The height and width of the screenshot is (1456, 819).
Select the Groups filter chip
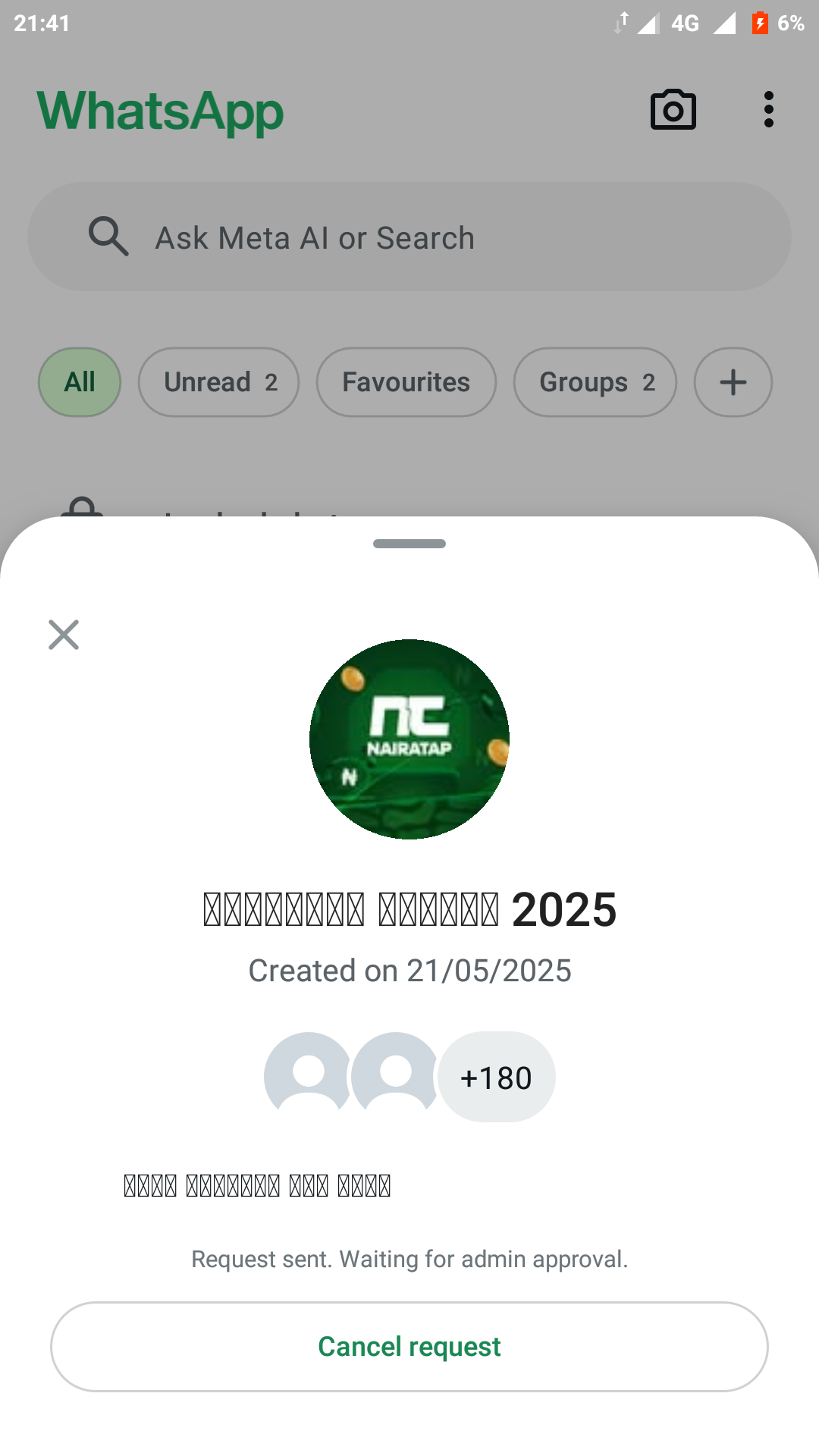pyautogui.click(x=595, y=382)
